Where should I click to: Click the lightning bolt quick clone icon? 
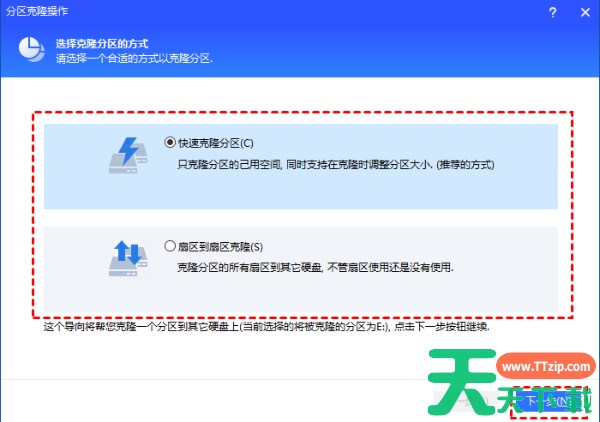coord(128,155)
